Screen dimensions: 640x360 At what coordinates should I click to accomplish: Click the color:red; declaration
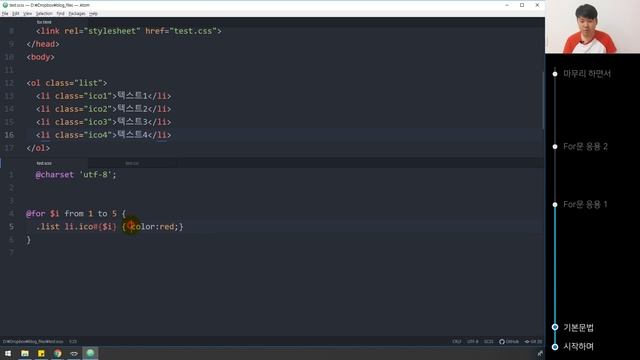[x=155, y=227]
